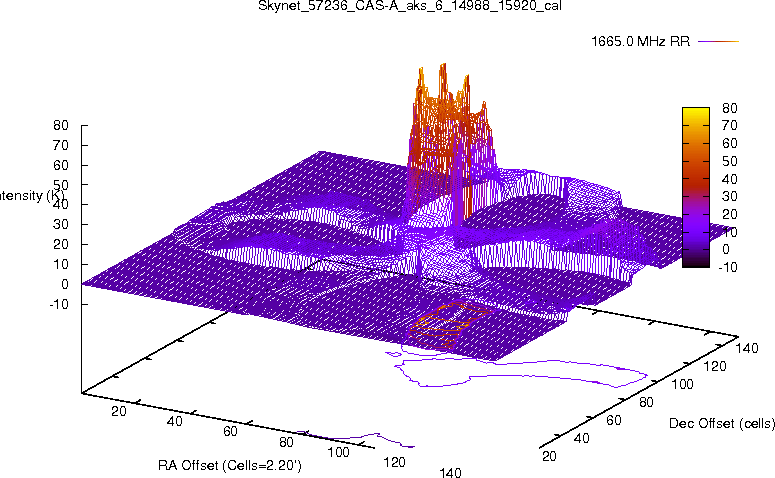
Task: Click the 20 tick on the RA Offset axis
Action: tap(119, 411)
